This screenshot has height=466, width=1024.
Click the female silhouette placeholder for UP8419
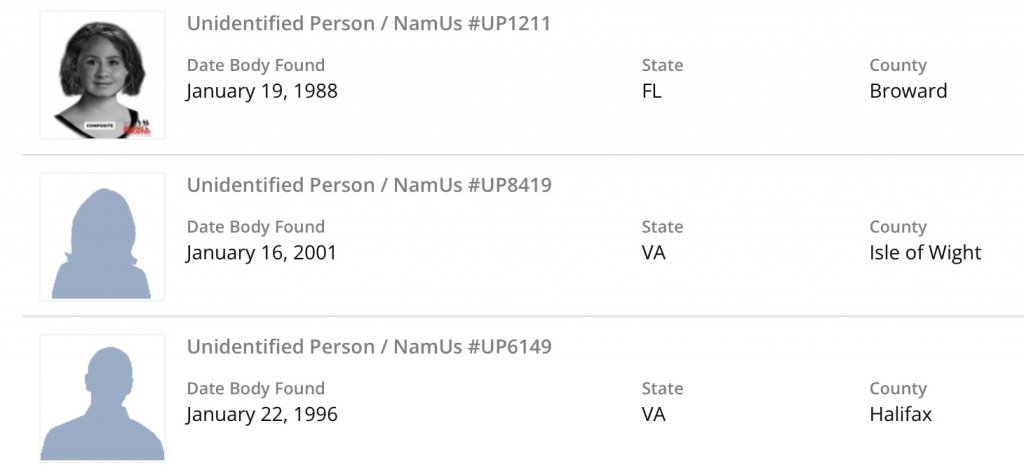click(102, 237)
